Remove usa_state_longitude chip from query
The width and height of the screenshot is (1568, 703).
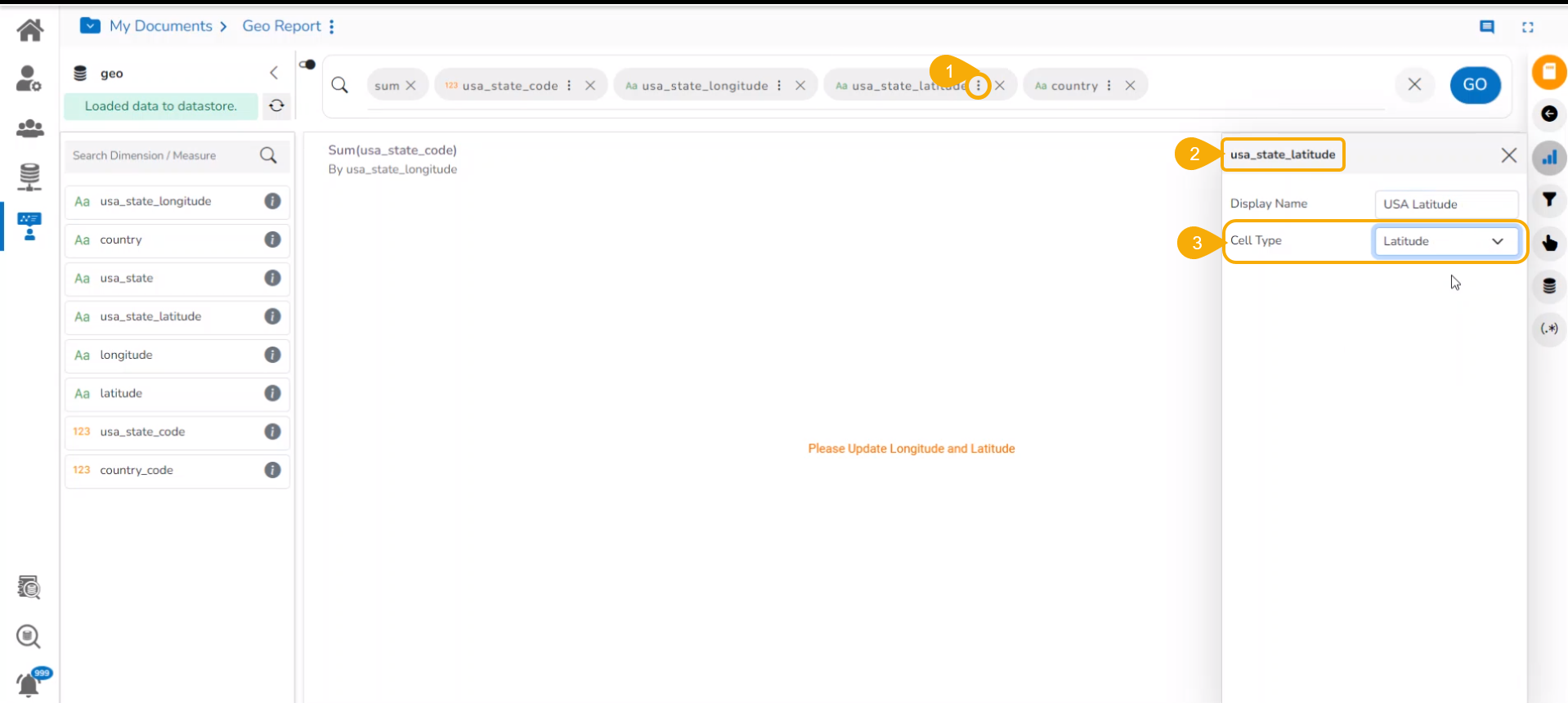[x=800, y=85]
